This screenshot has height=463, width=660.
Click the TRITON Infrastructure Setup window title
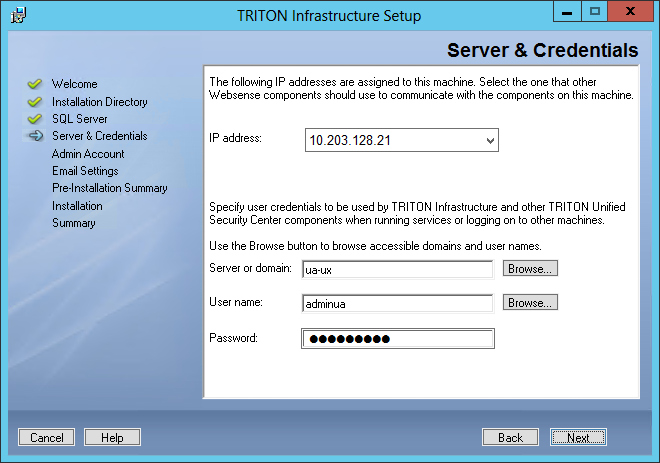329,16
